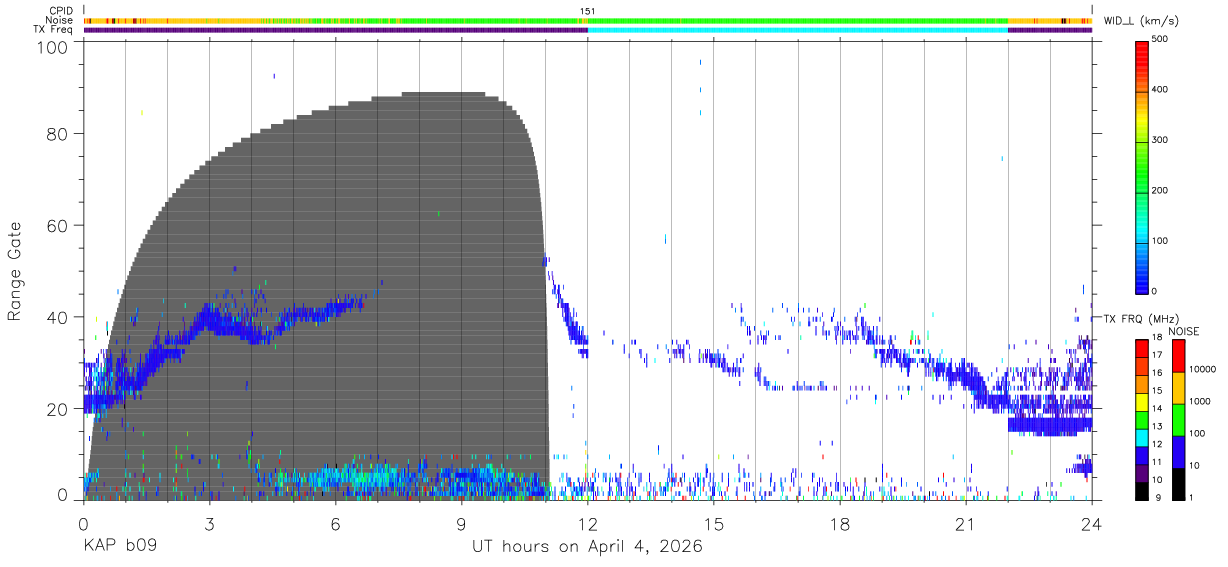Click x-axis tick label 12
Screen dimensions: 1228x567
587,523
